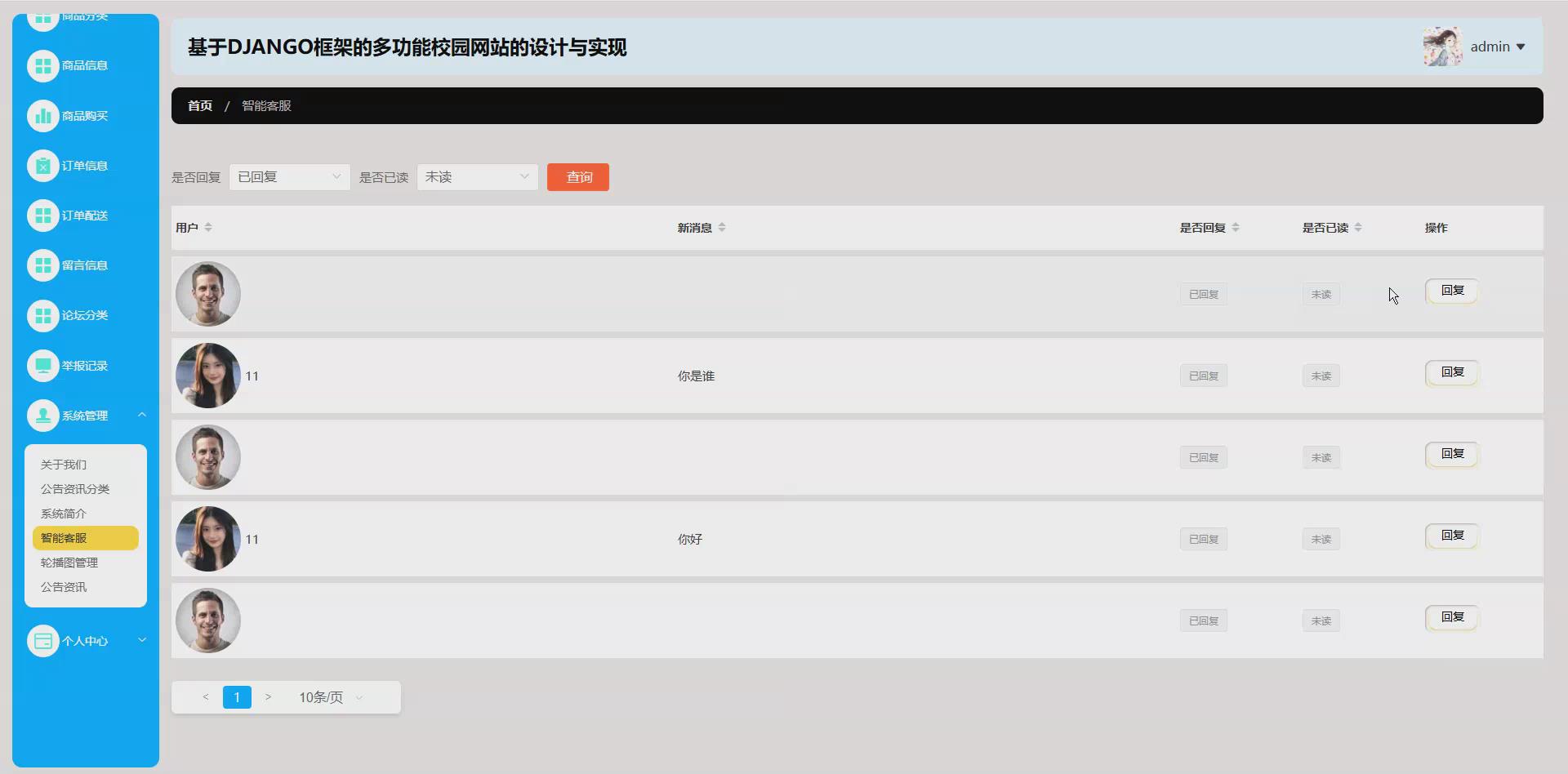Sort by 新消息 column arrows
Image resolution: width=1568 pixels, height=774 pixels.
pos(722,227)
